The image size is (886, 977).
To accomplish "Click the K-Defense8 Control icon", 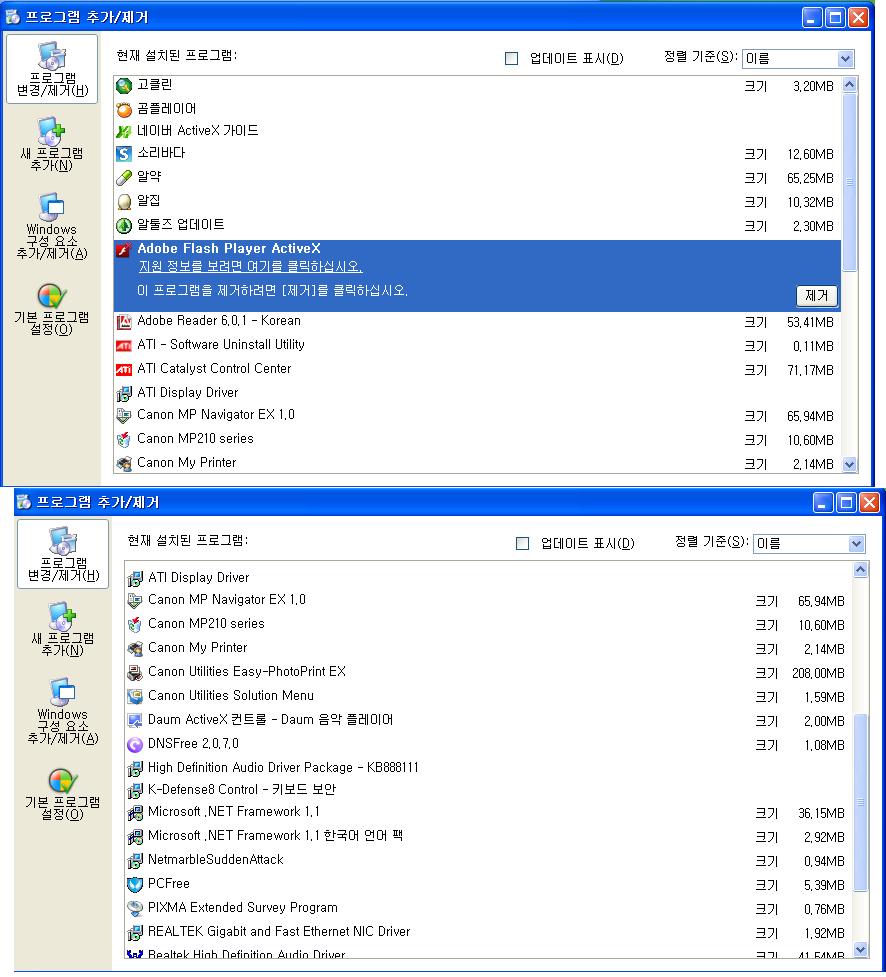I will coord(135,790).
